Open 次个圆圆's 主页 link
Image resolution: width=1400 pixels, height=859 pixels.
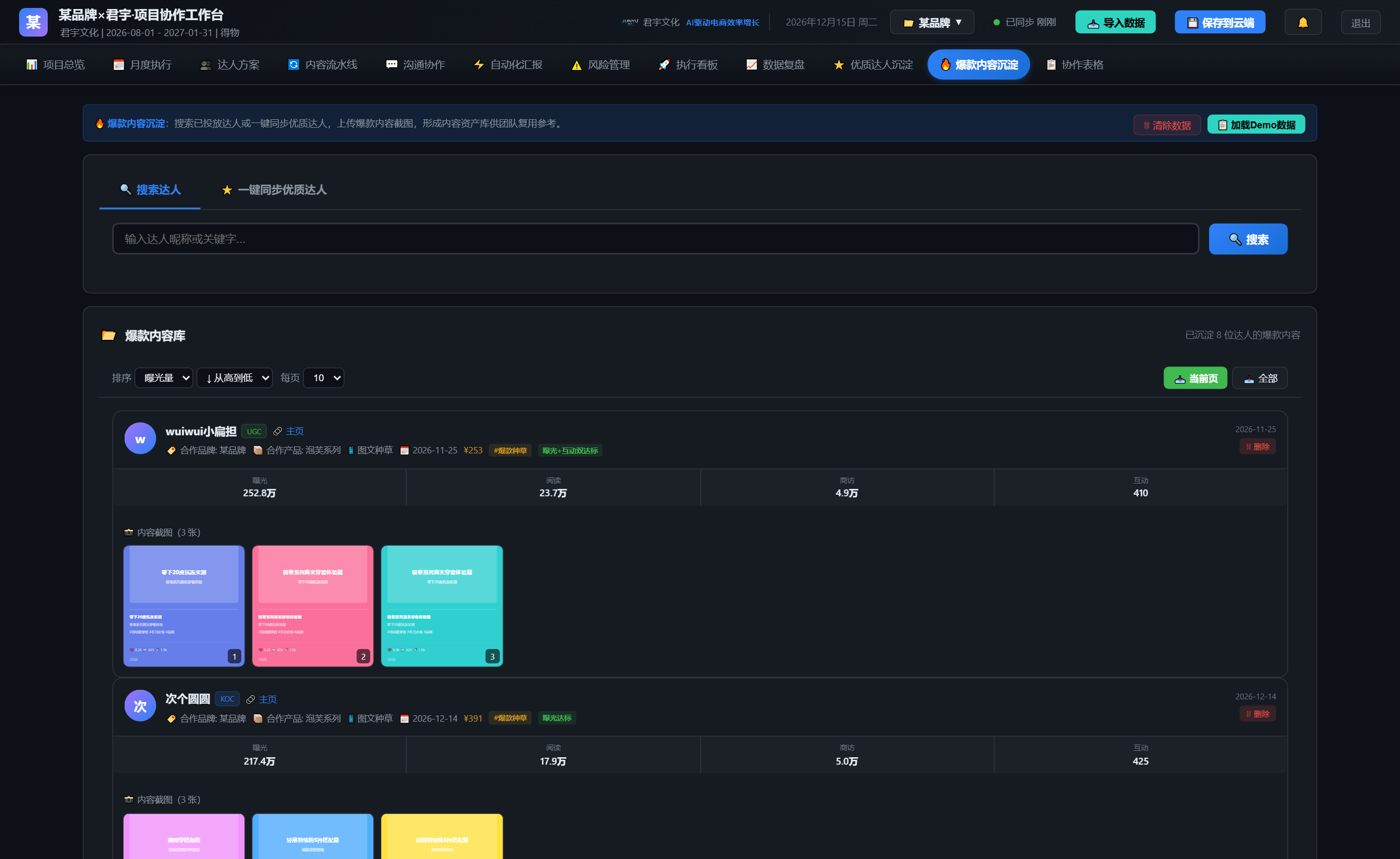(x=268, y=699)
